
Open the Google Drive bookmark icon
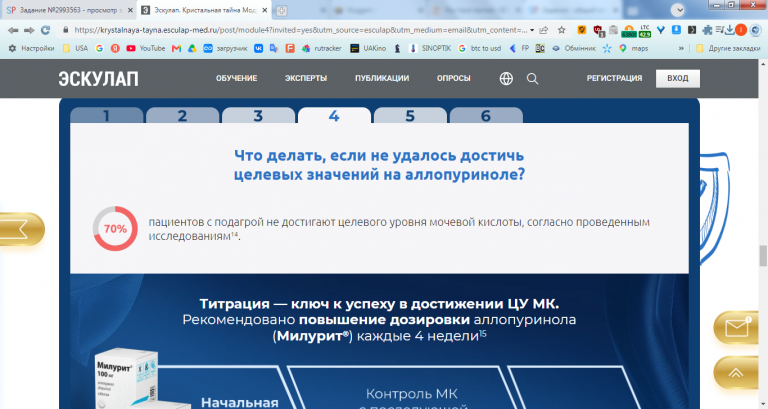click(x=192, y=48)
